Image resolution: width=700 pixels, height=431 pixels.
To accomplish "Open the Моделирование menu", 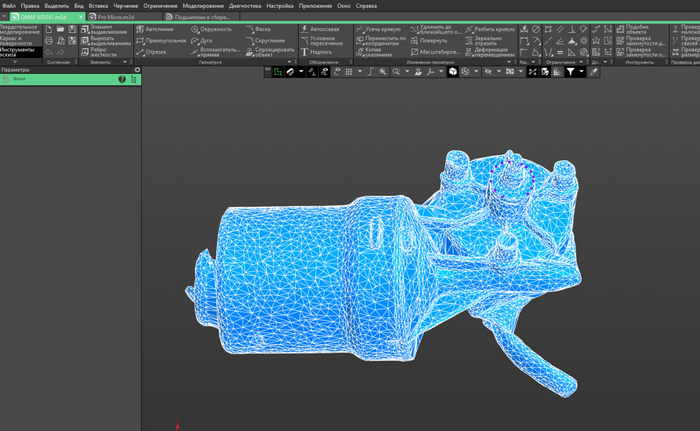I will [x=202, y=6].
